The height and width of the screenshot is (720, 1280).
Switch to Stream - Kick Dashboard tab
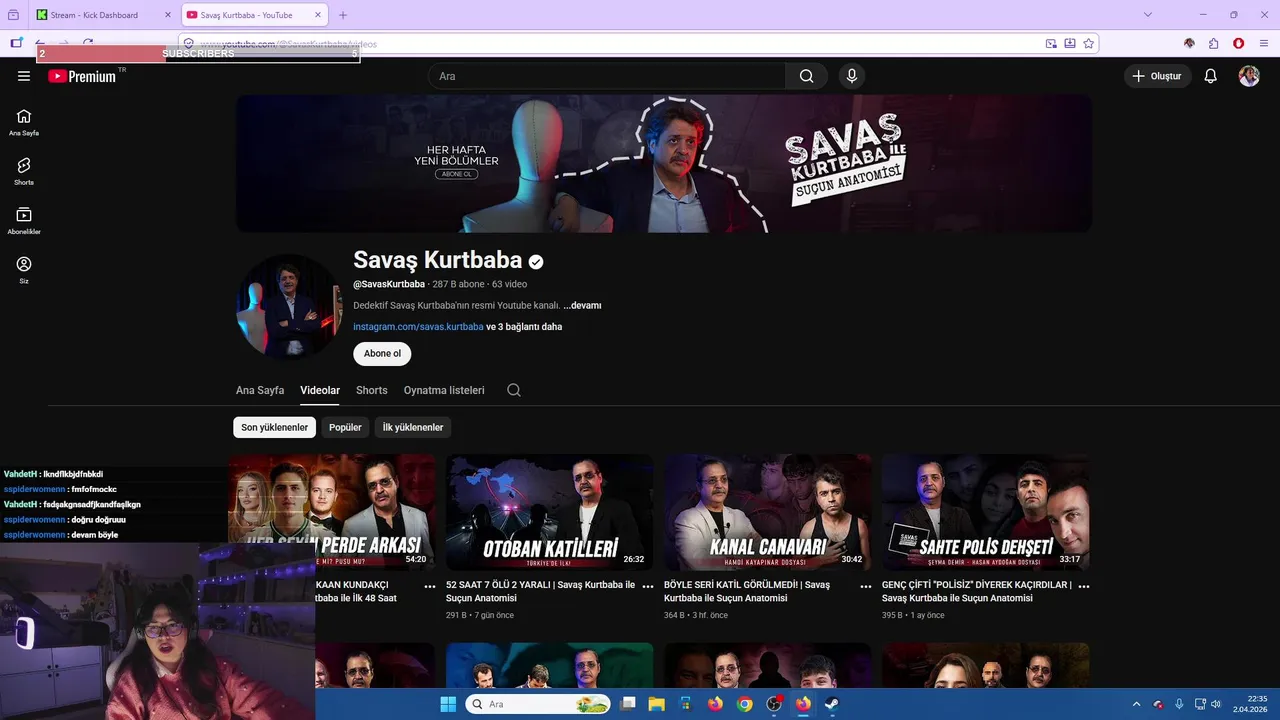104,15
